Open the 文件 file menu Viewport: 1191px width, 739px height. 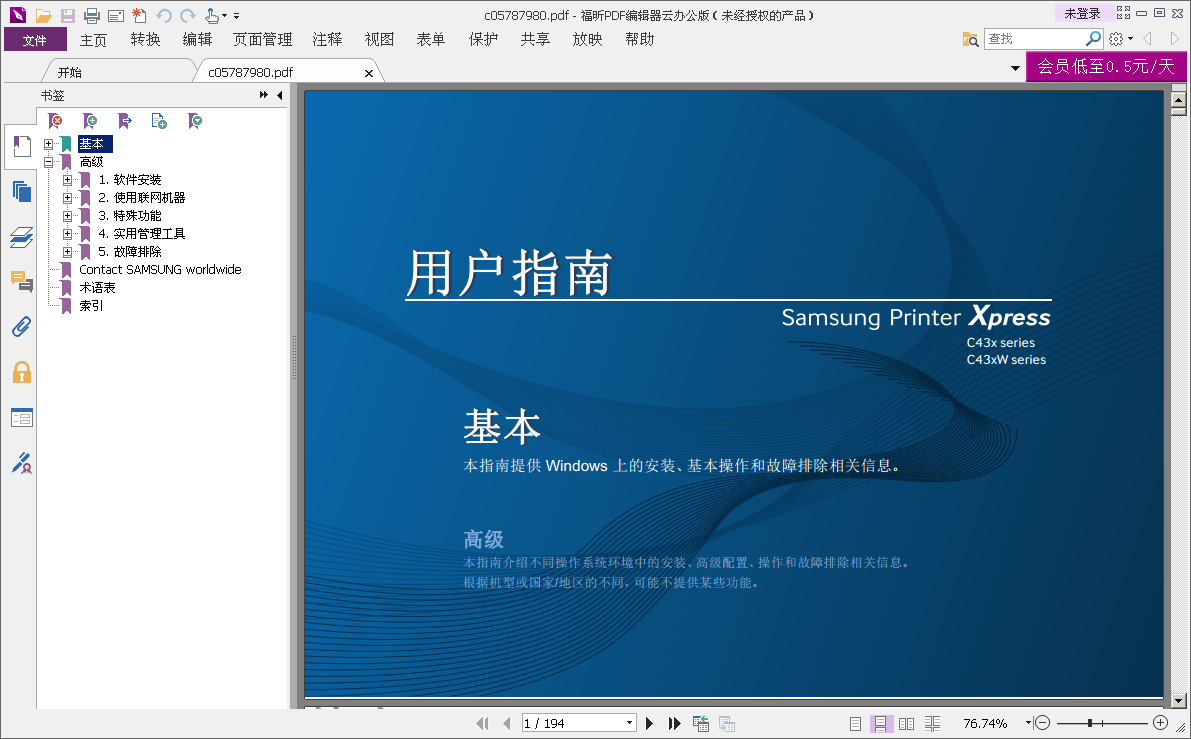point(35,39)
